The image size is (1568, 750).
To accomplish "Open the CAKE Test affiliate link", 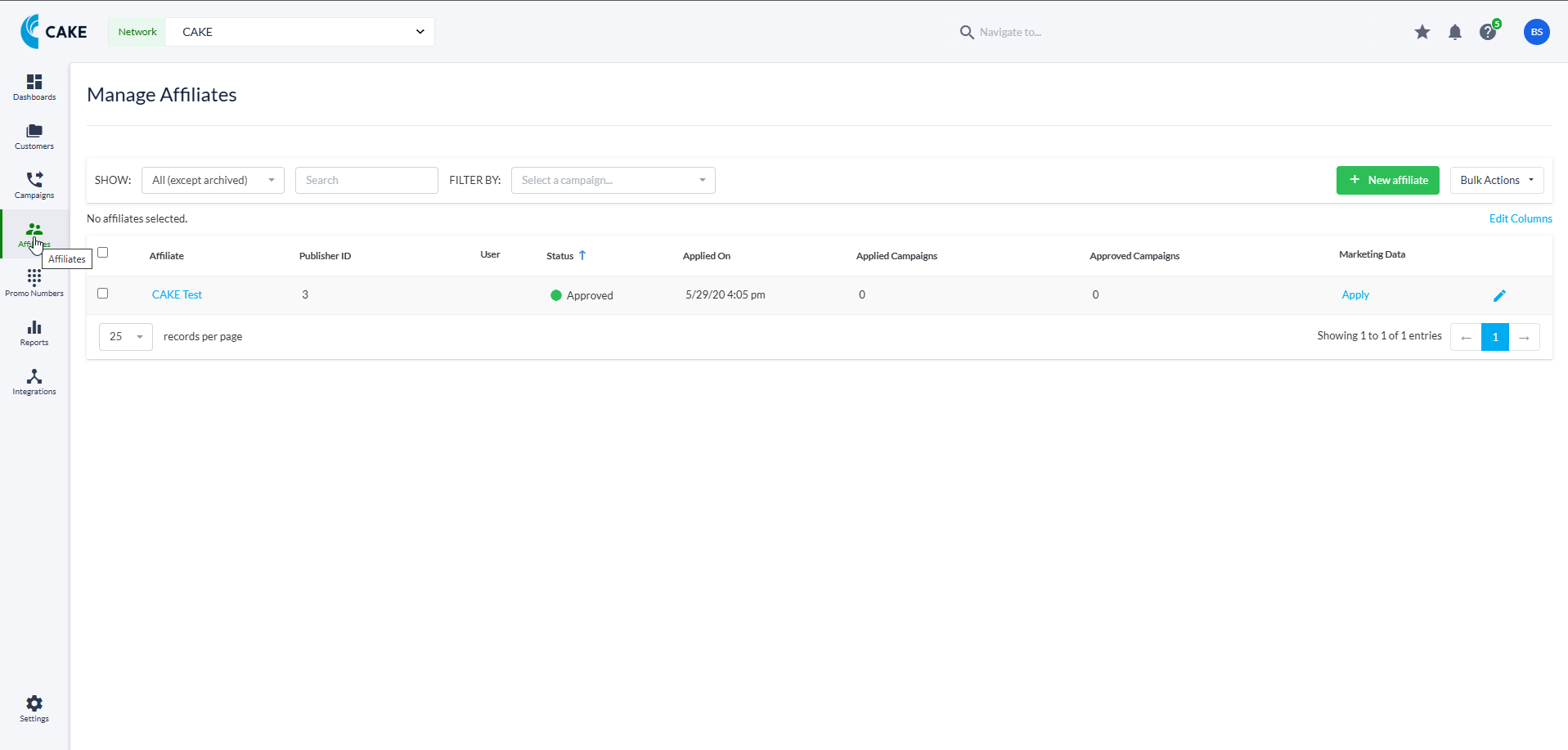I will point(177,294).
